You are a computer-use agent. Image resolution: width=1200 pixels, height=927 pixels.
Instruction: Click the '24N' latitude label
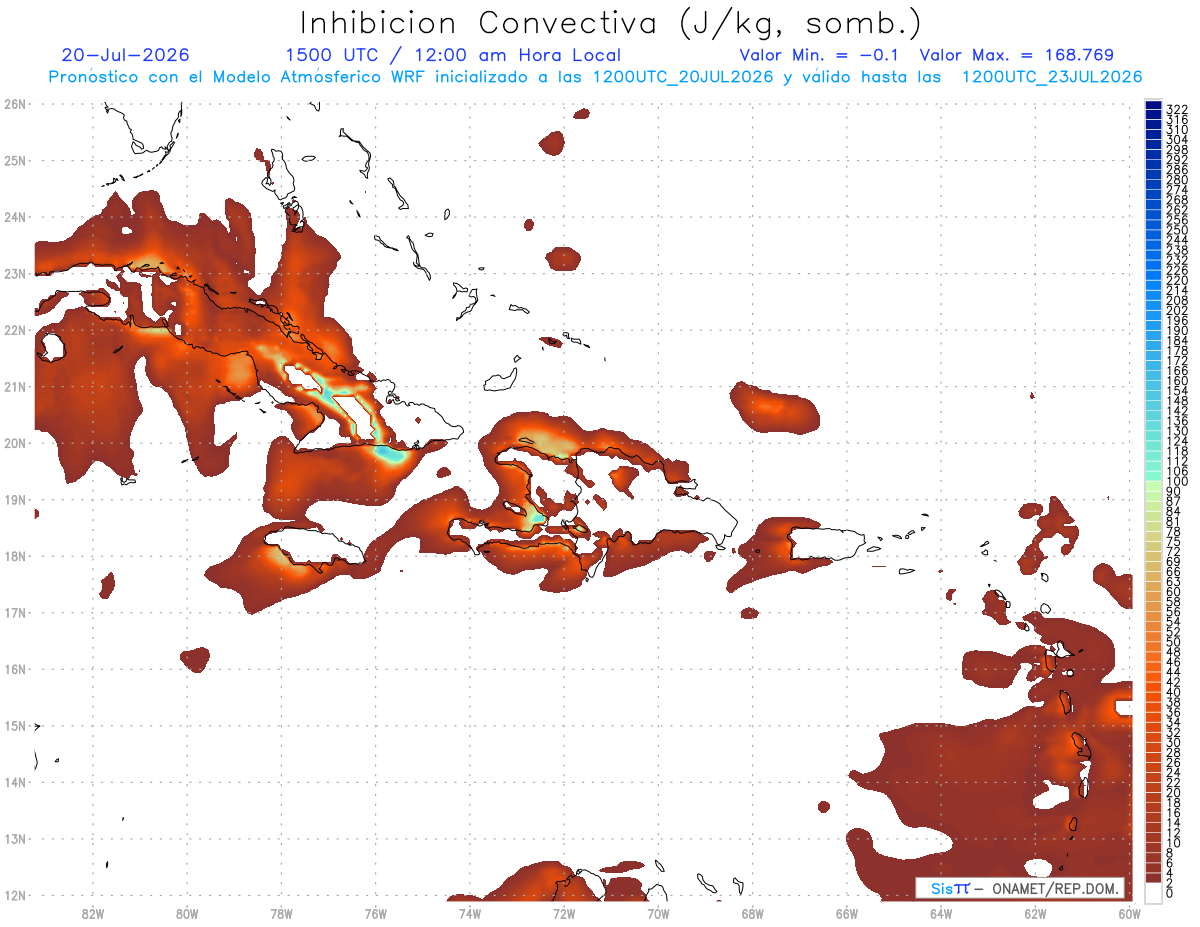coord(15,217)
